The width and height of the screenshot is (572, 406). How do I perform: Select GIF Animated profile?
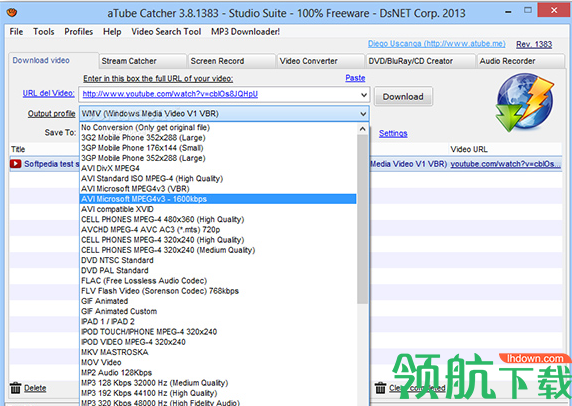point(218,301)
